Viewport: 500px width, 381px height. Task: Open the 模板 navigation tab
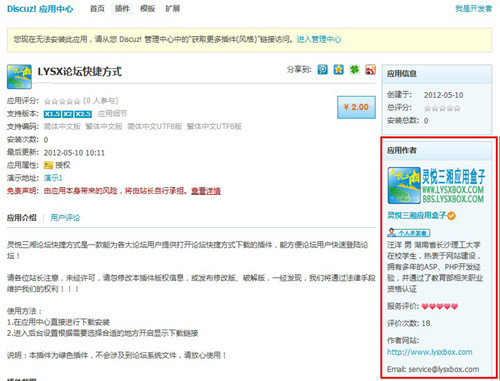[148, 9]
